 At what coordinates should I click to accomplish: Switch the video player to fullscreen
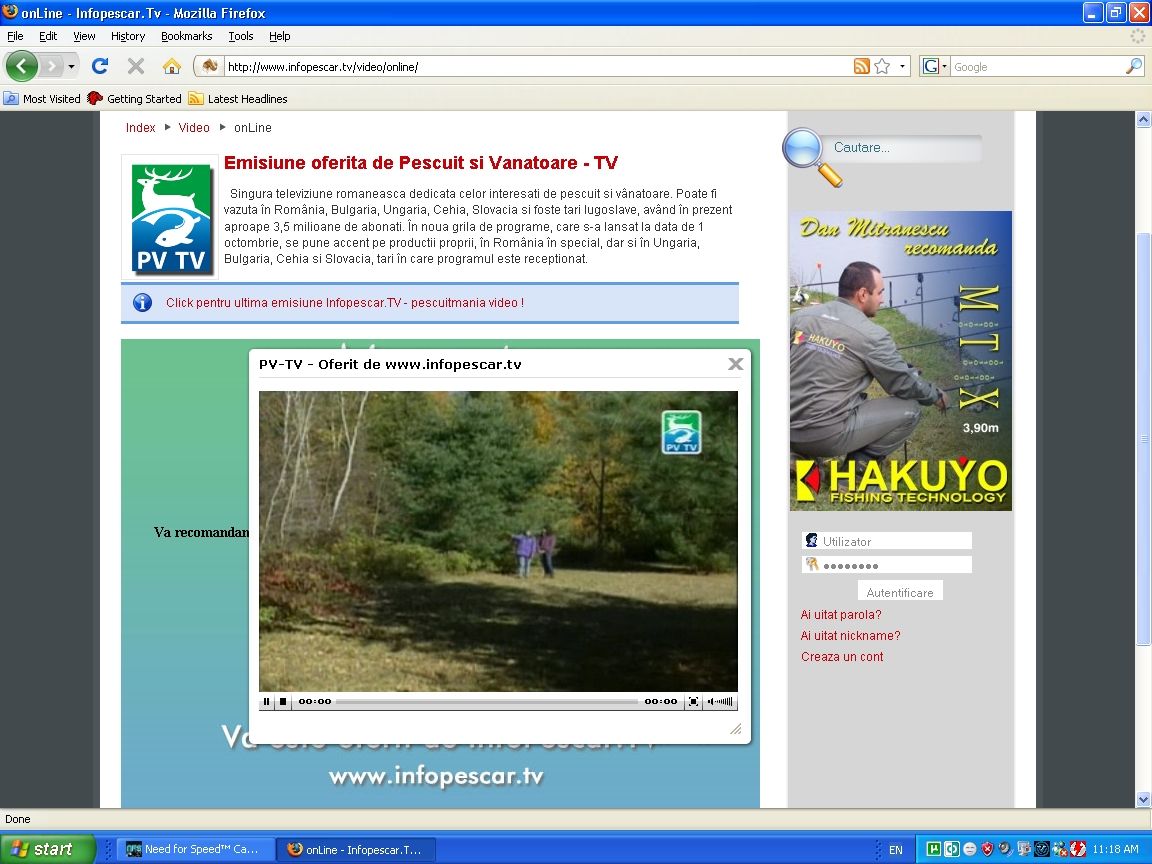click(693, 702)
